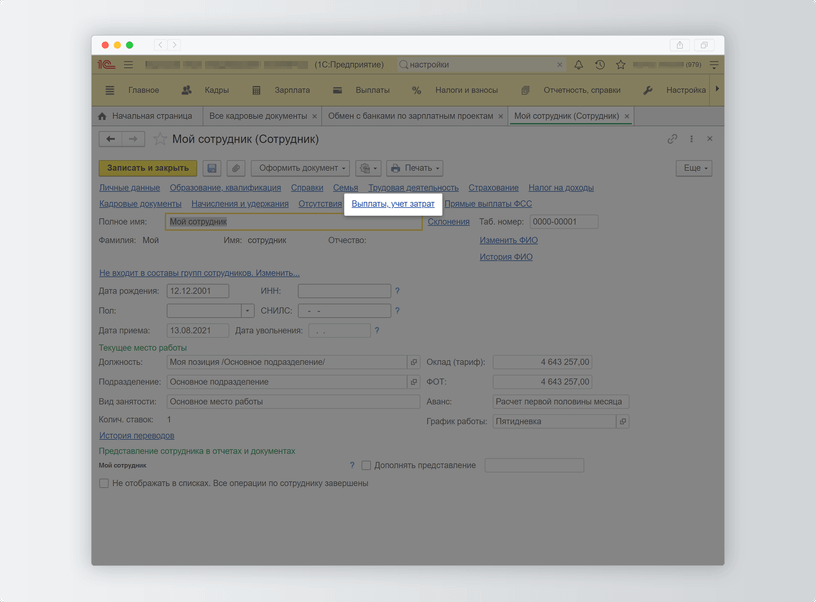This screenshot has height=602, width=816.
Task: Expand the Пол dropdown
Action: click(248, 311)
